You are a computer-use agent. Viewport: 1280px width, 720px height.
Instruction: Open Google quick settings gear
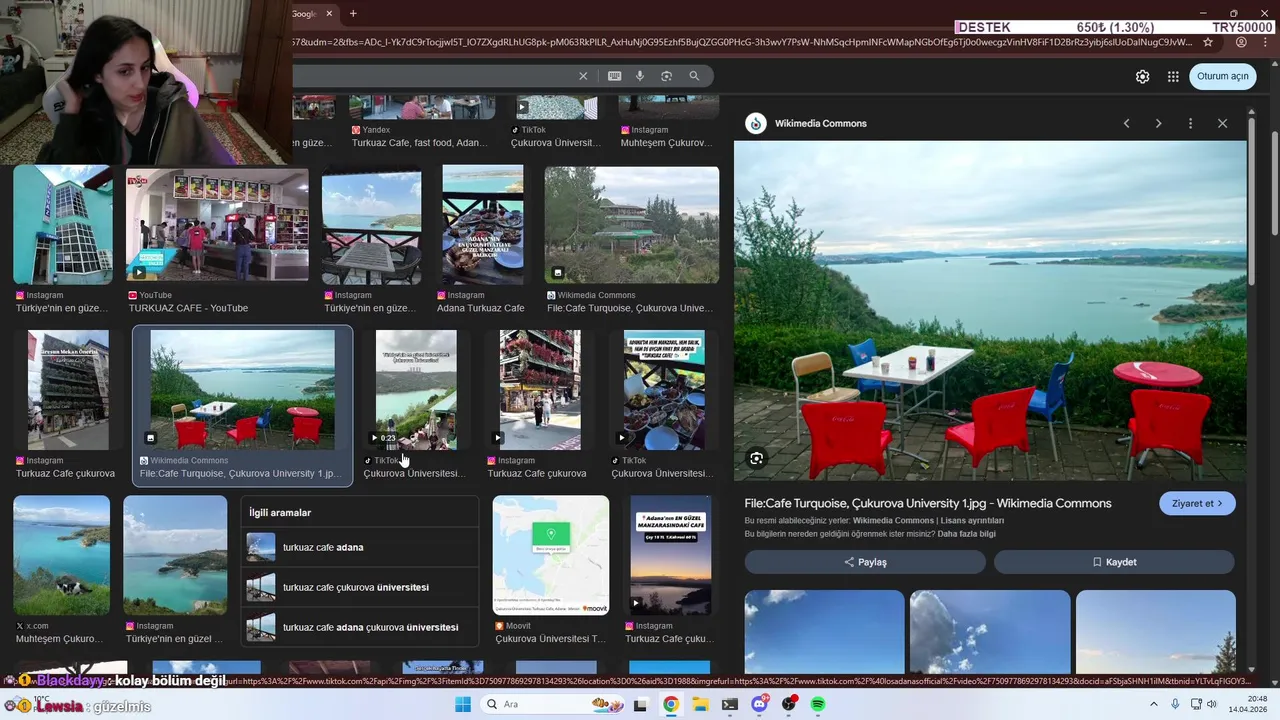pos(1142,76)
